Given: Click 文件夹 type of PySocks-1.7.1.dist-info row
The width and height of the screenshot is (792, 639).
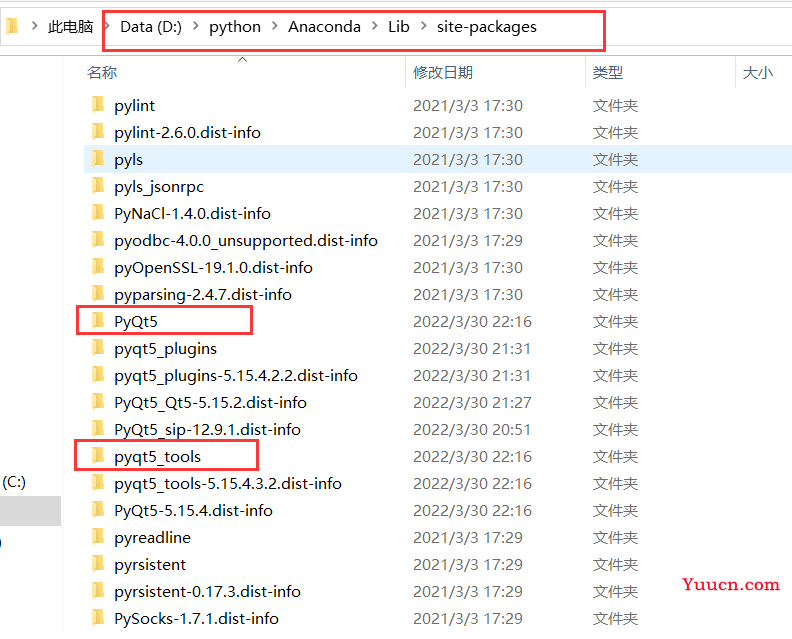Looking at the screenshot, I should click(x=615, y=618).
